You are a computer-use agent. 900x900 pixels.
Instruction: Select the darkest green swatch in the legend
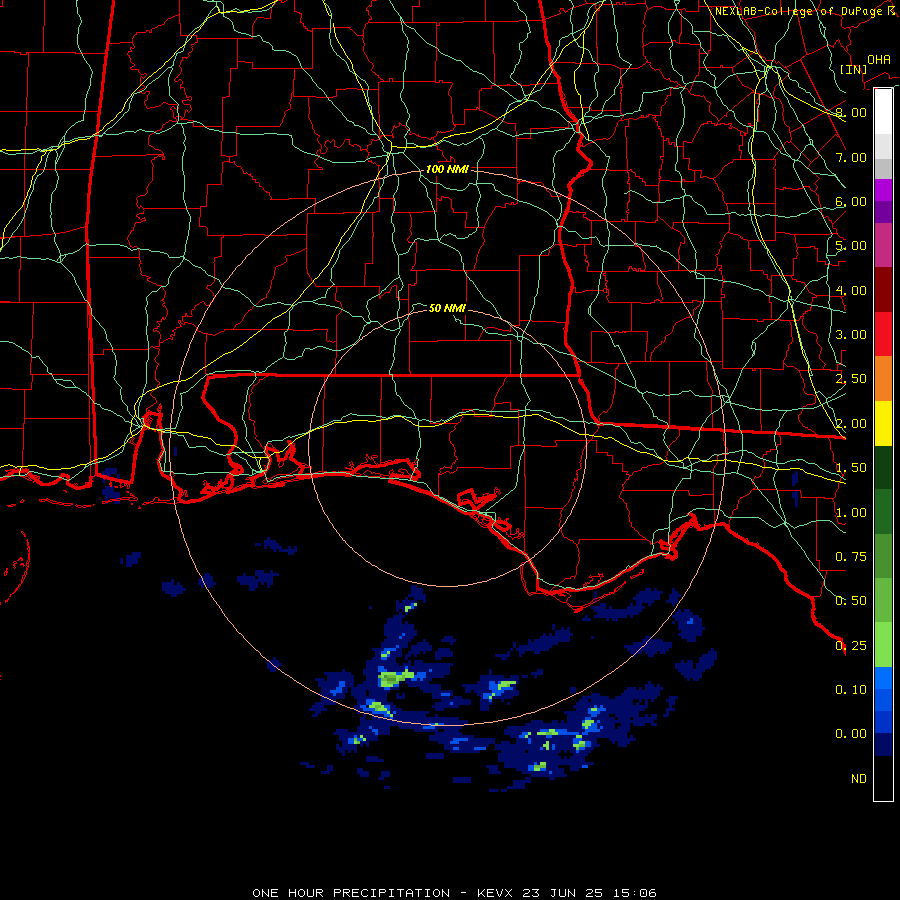tap(883, 468)
